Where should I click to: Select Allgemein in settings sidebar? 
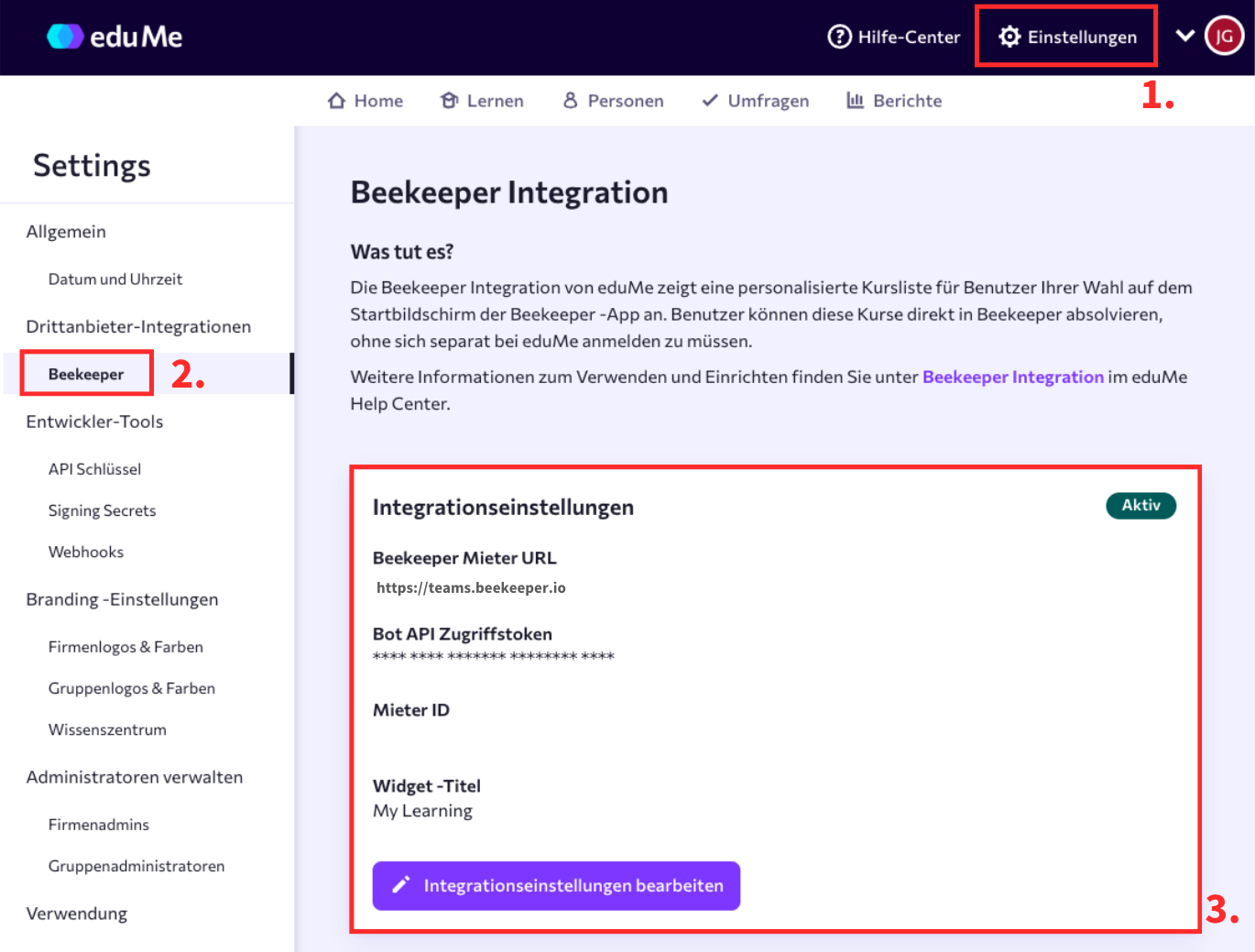[66, 232]
